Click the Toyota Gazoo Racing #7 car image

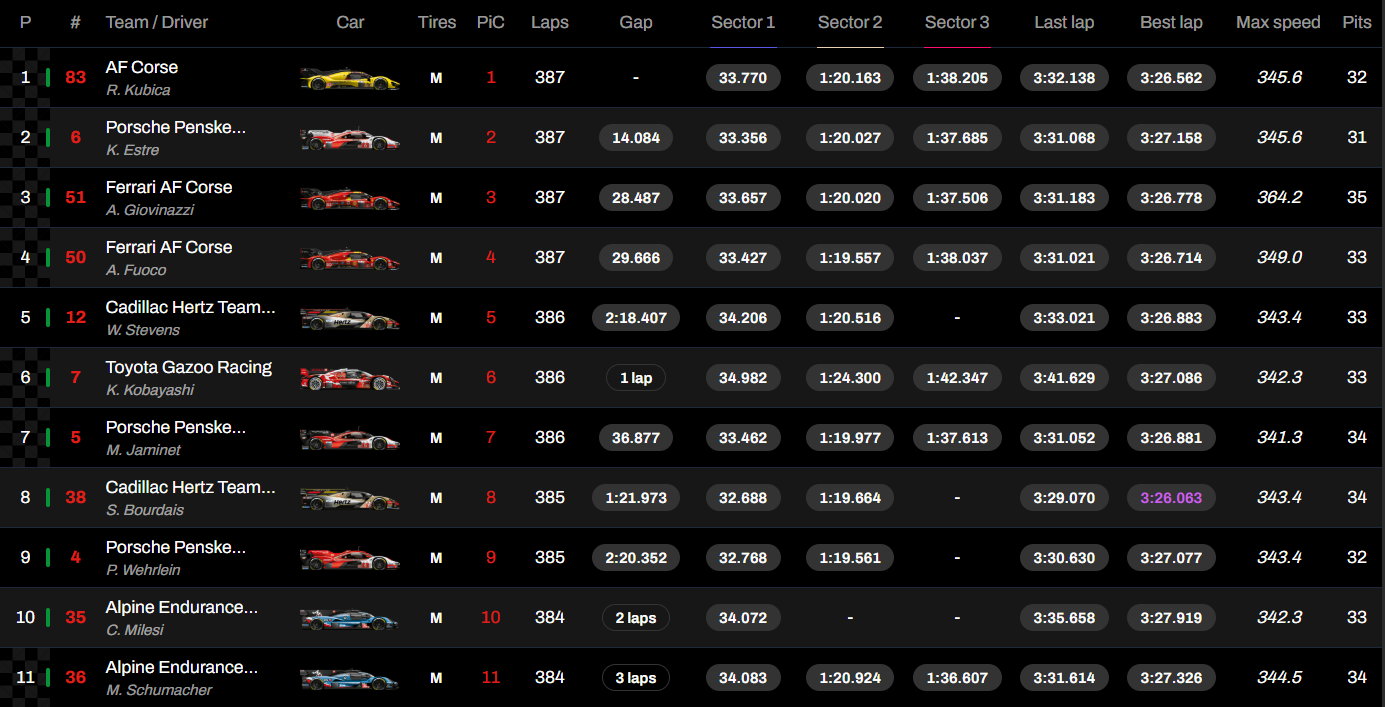tap(350, 378)
